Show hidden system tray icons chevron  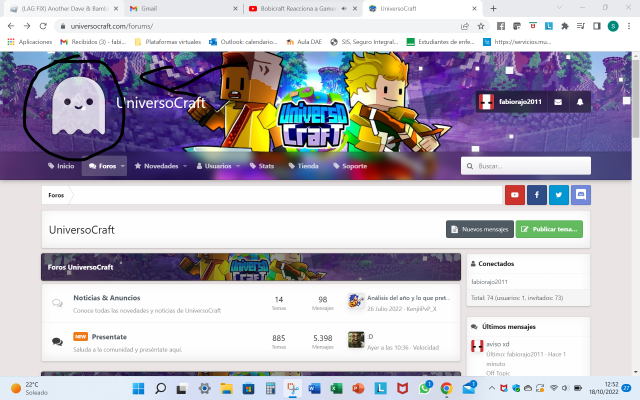pos(492,388)
